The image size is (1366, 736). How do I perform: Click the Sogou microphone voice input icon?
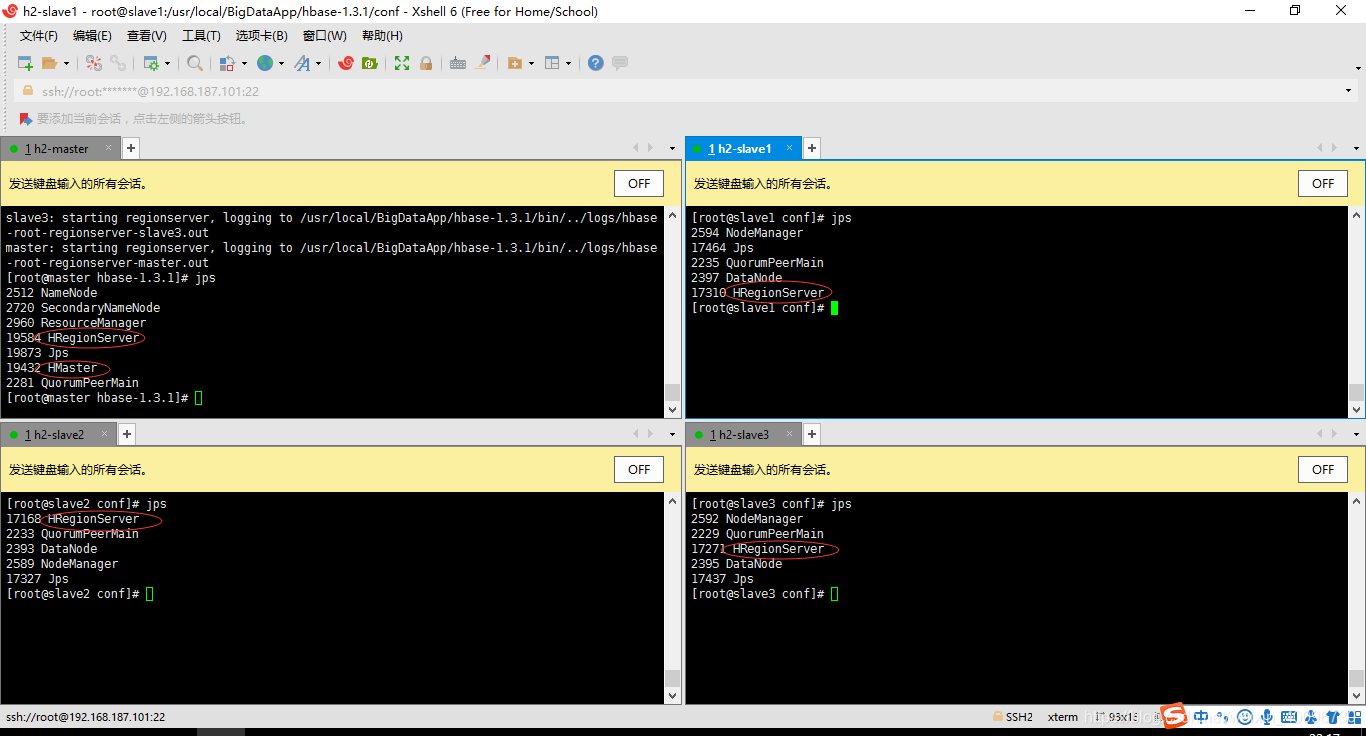pos(1267,717)
